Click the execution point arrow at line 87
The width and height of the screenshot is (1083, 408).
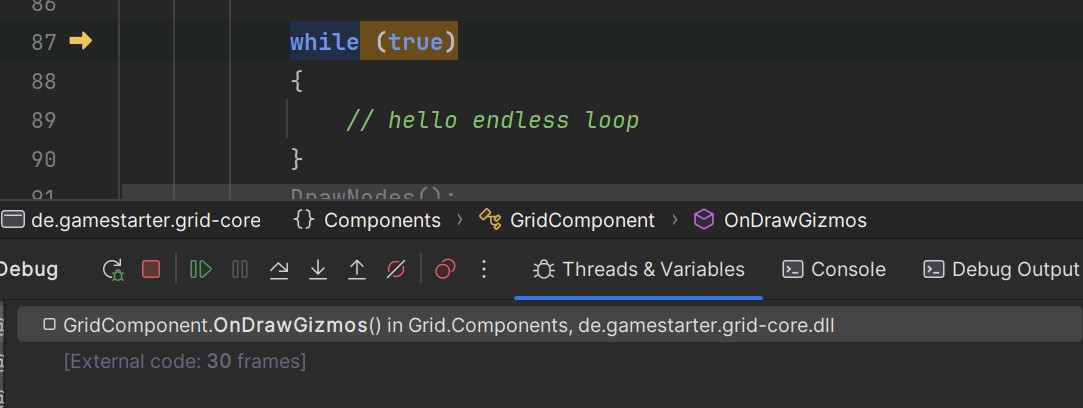(x=80, y=42)
